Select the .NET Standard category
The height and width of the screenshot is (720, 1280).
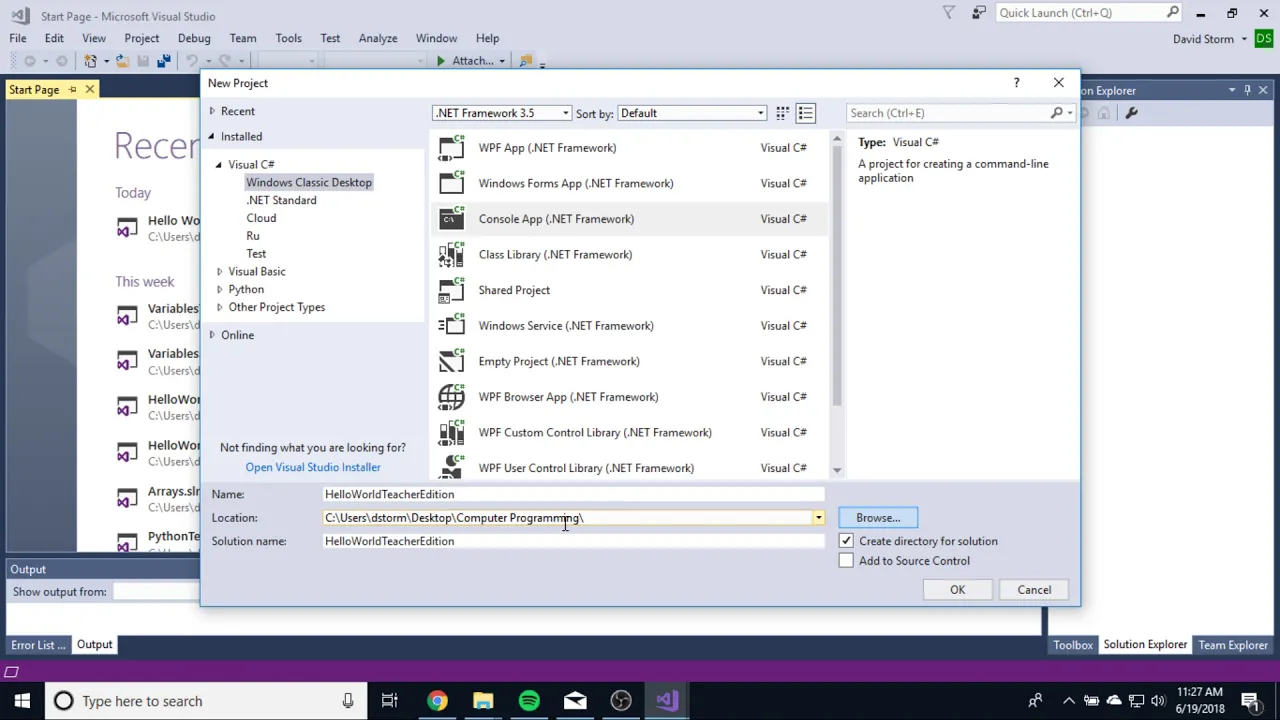[x=281, y=200]
